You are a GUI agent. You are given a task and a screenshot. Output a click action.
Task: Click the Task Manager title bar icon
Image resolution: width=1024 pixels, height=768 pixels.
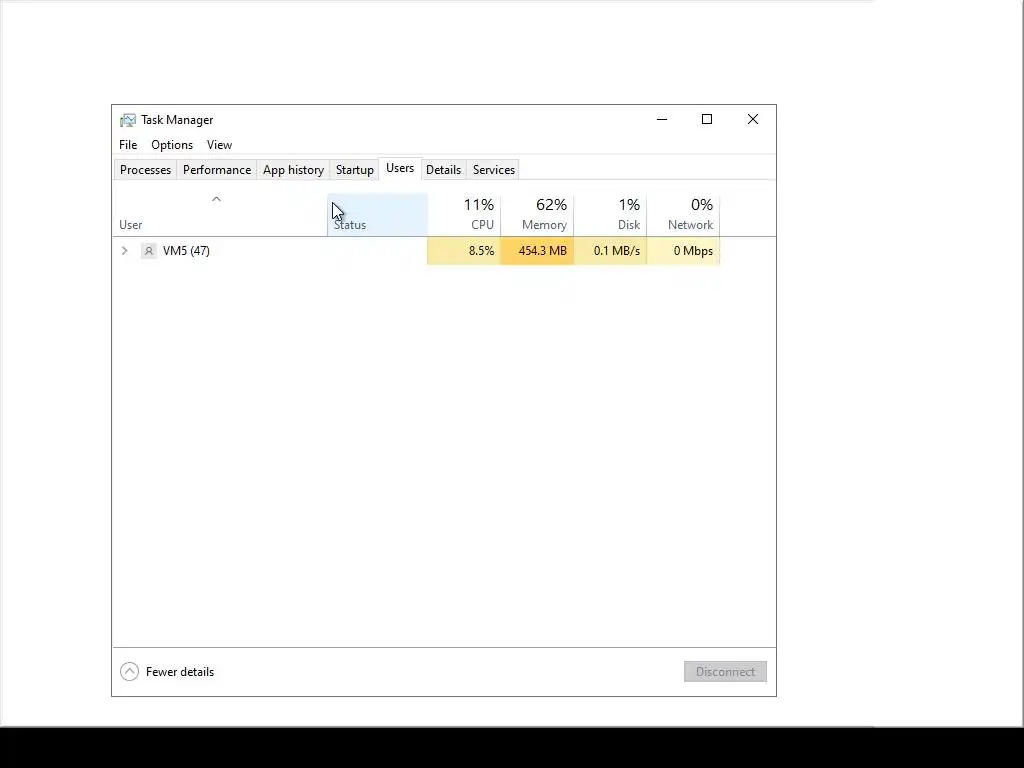[x=127, y=120]
